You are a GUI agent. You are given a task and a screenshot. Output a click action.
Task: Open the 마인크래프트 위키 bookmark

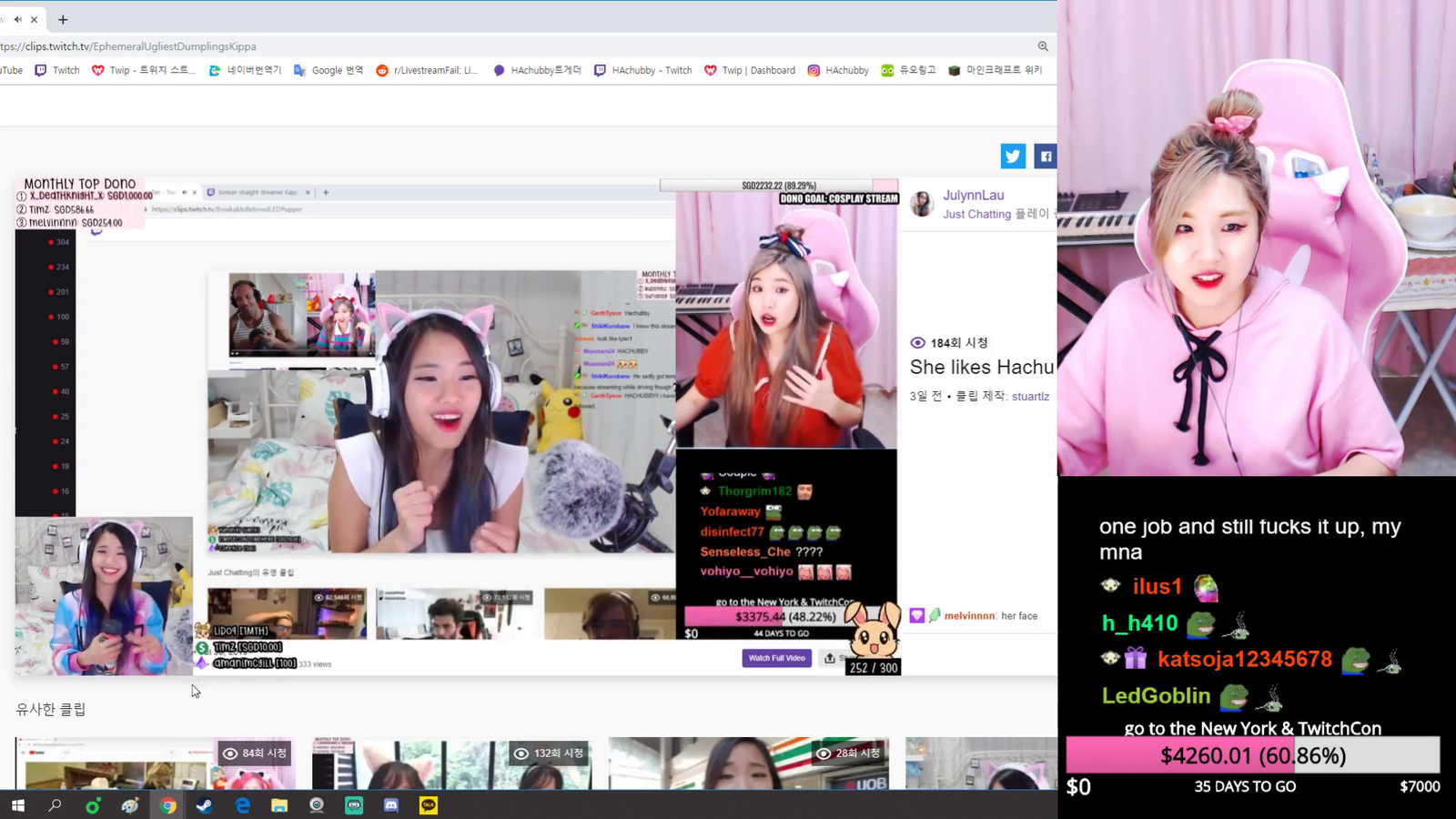995,70
